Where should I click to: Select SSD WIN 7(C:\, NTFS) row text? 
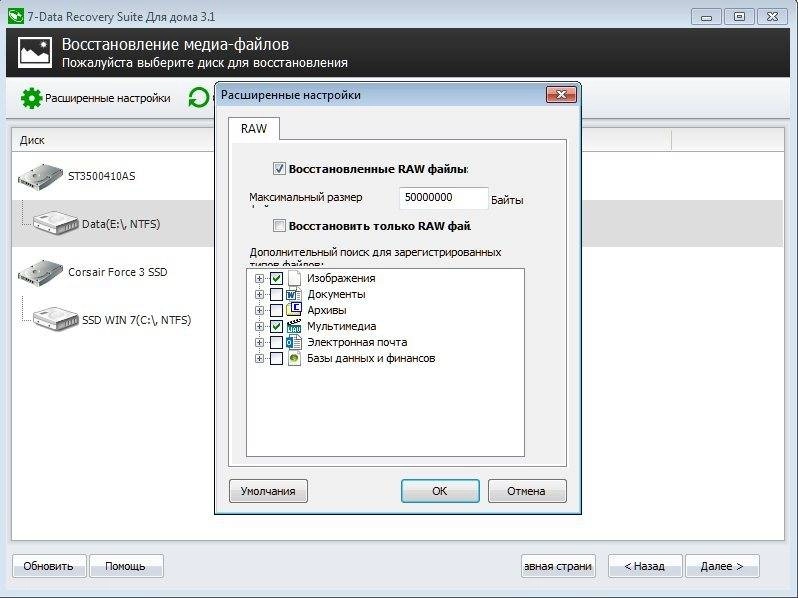(x=136, y=320)
